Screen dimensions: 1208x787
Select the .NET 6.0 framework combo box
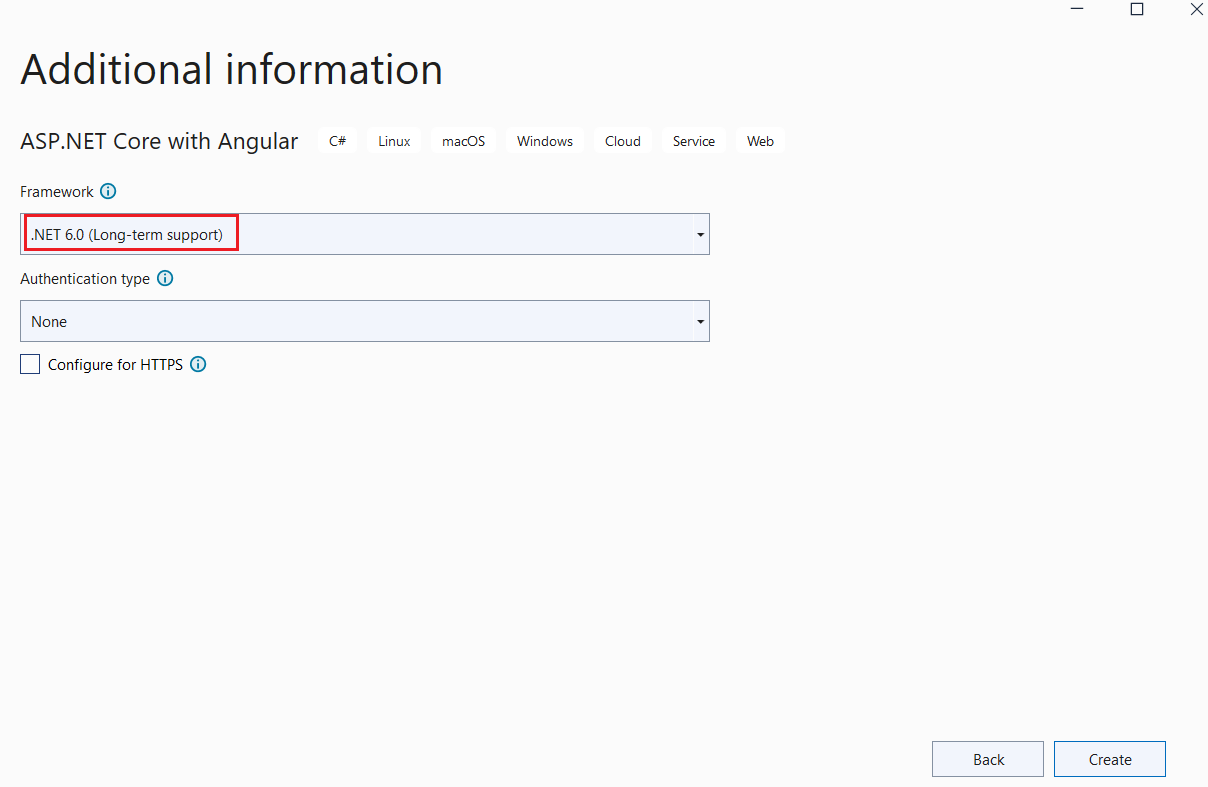(360, 235)
